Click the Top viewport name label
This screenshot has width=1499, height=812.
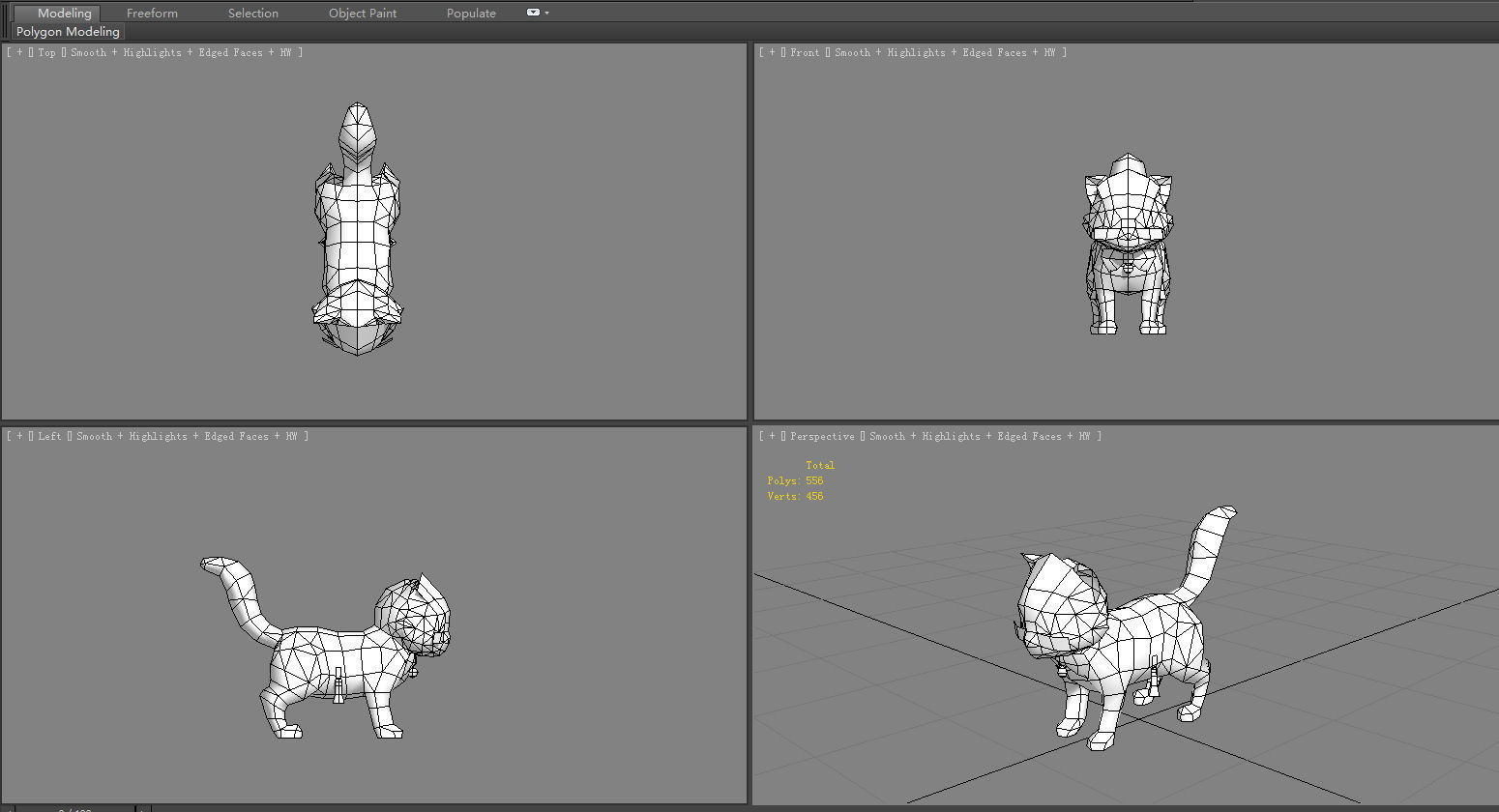point(47,52)
